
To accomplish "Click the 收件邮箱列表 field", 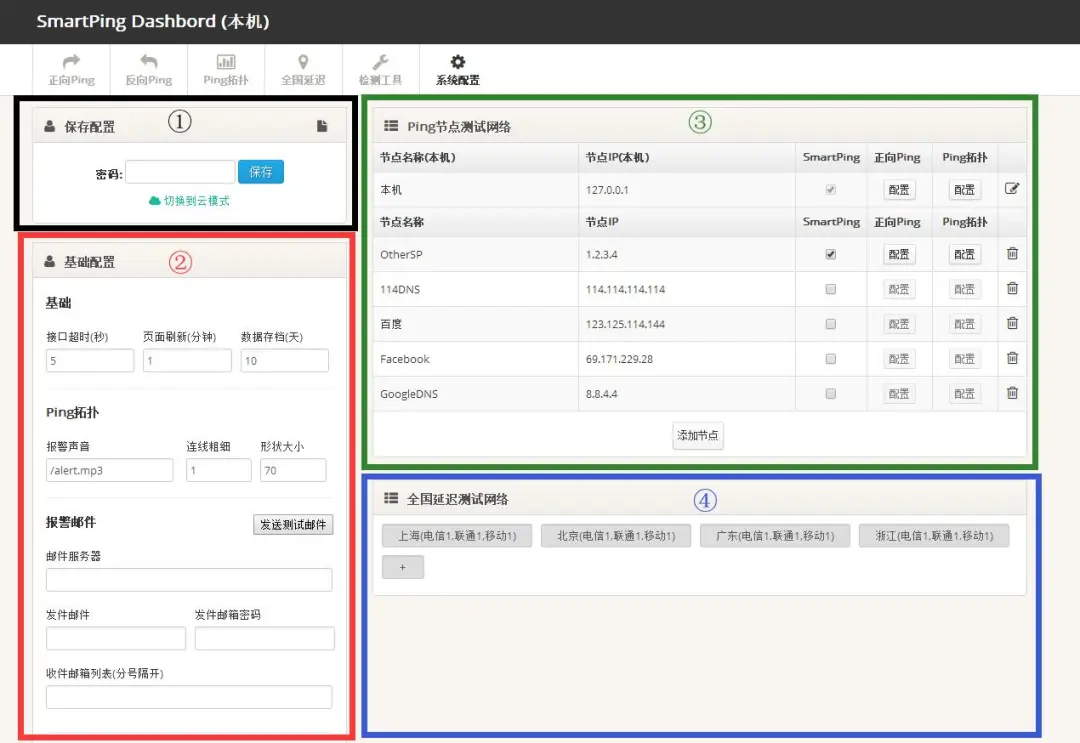I will (189, 697).
